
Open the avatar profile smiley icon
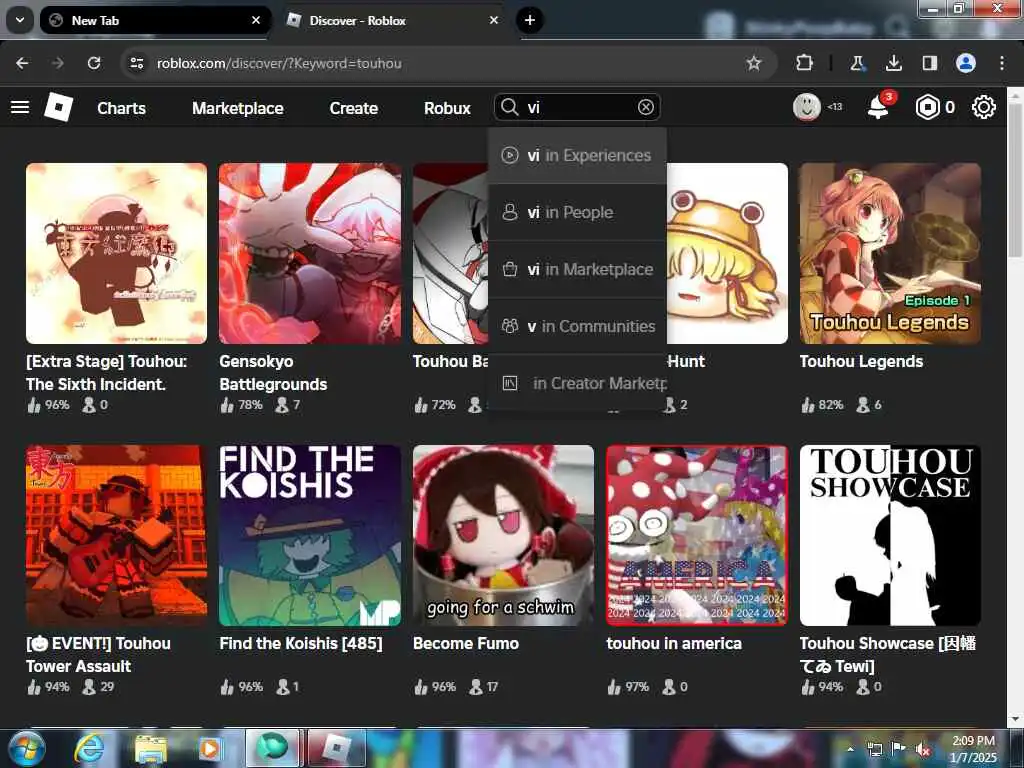click(807, 107)
